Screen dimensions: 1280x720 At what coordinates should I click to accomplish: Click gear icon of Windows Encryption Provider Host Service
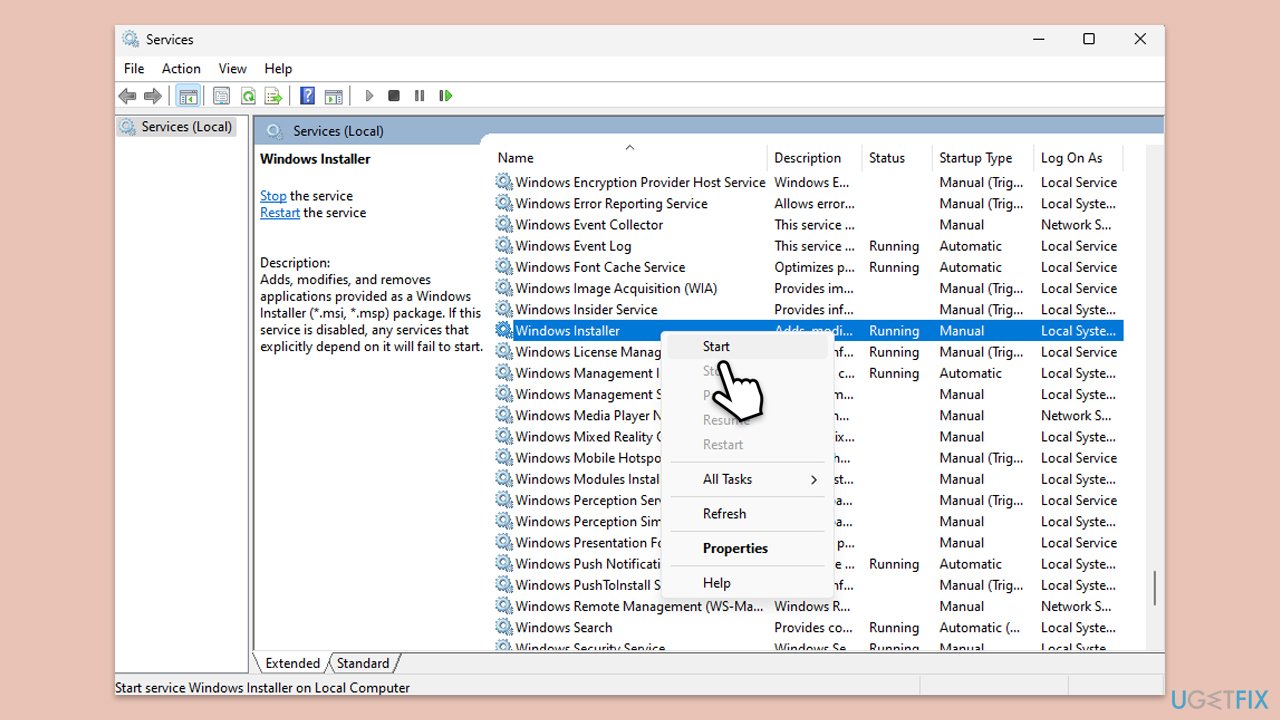[504, 183]
